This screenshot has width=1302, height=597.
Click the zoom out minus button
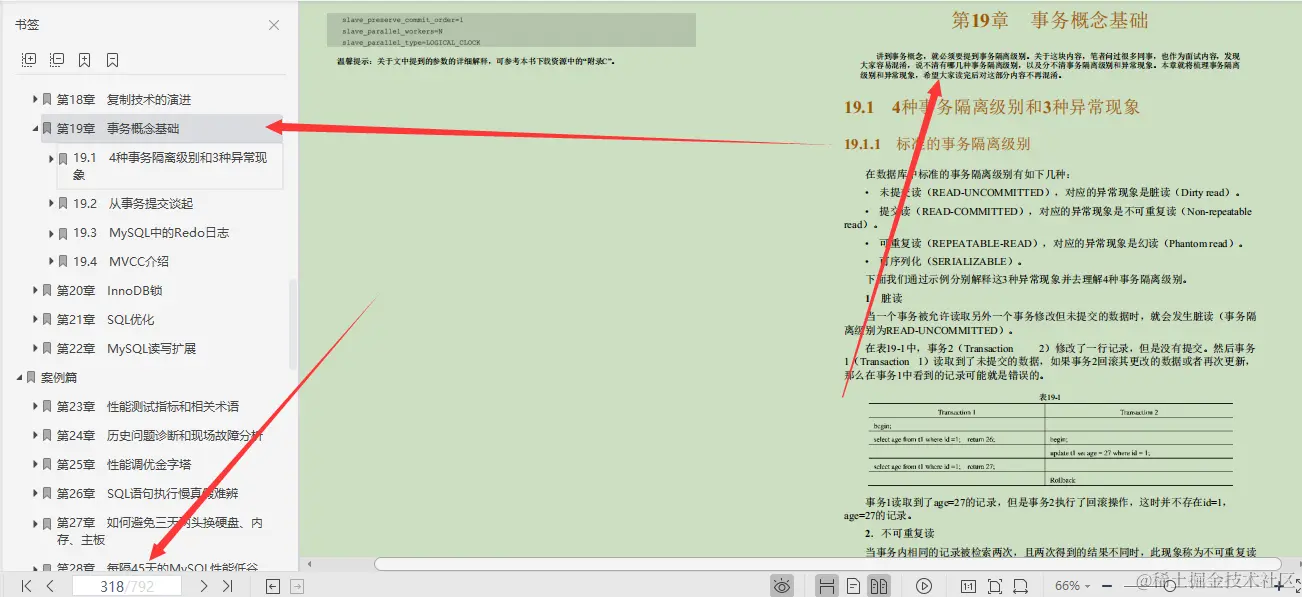tap(1106, 586)
